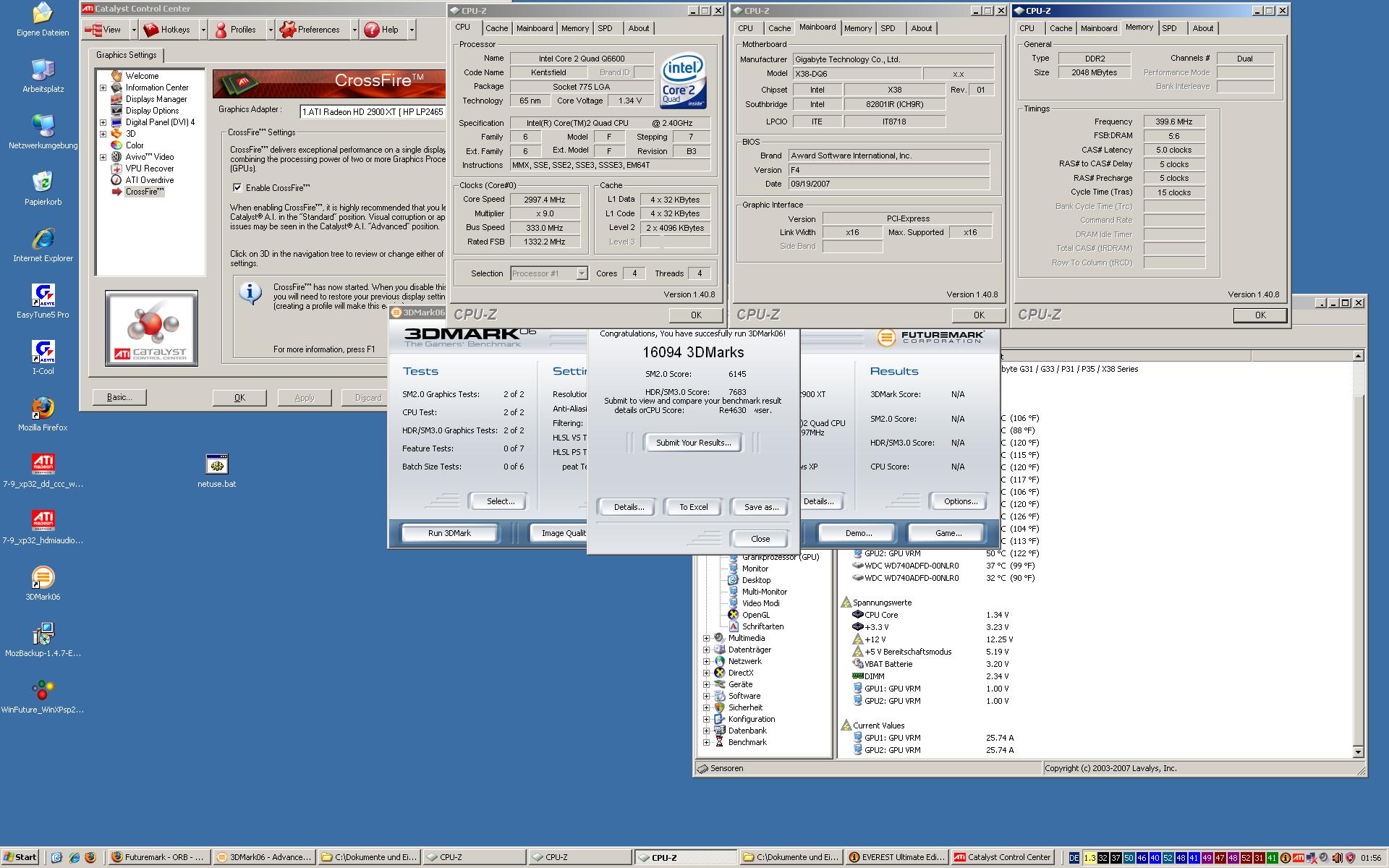Viewport: 1389px width, 868px height.
Task: Expand Netzwerk node in EVEREST tree
Action: (x=706, y=661)
